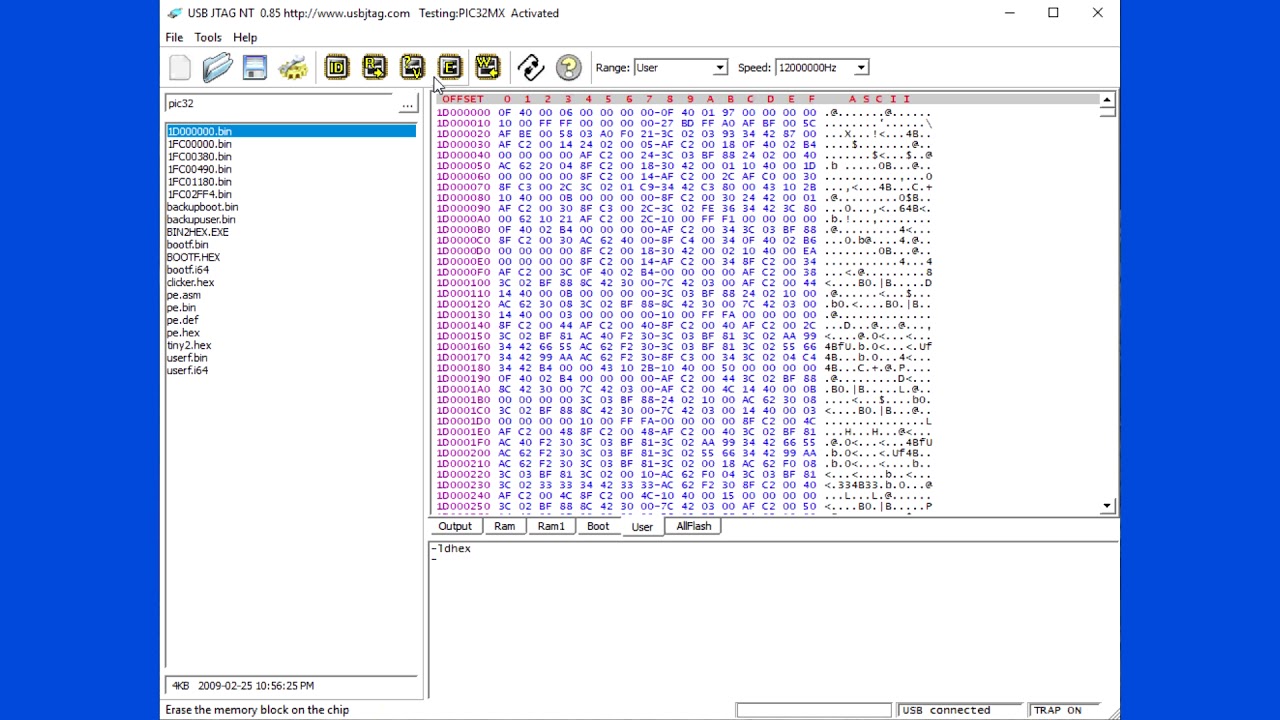Select file 1FC00380.bin

(x=199, y=157)
